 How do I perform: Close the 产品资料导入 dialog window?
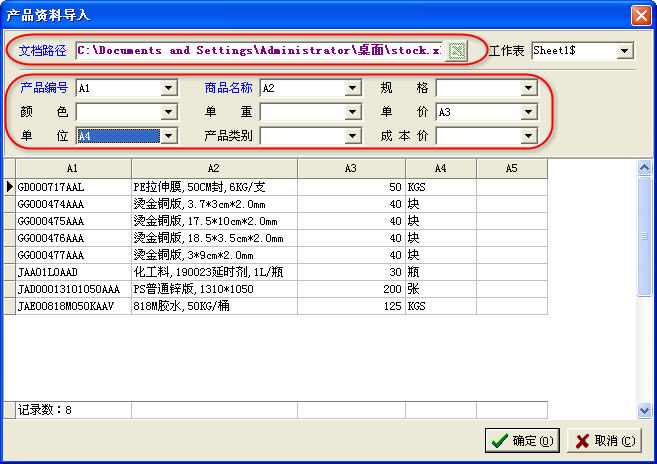coord(641,16)
